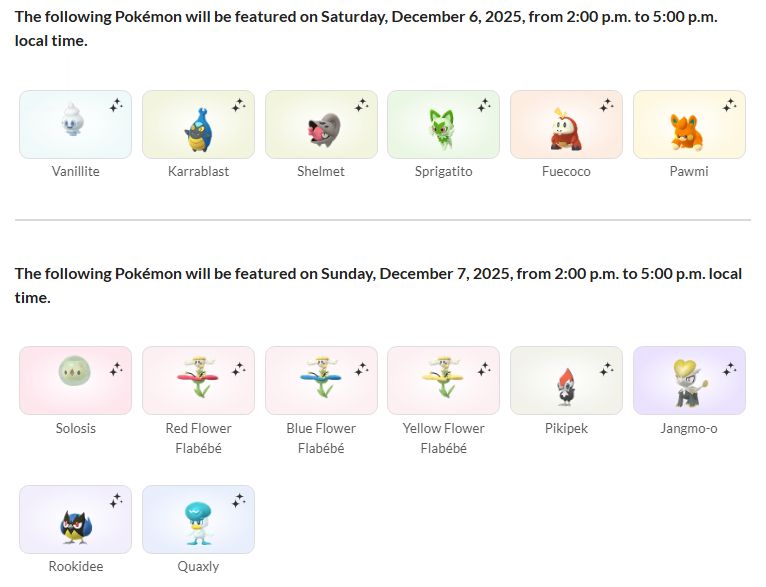Select the Vanillite Pokémon card
Screen dimensions: 766x587
75,124
